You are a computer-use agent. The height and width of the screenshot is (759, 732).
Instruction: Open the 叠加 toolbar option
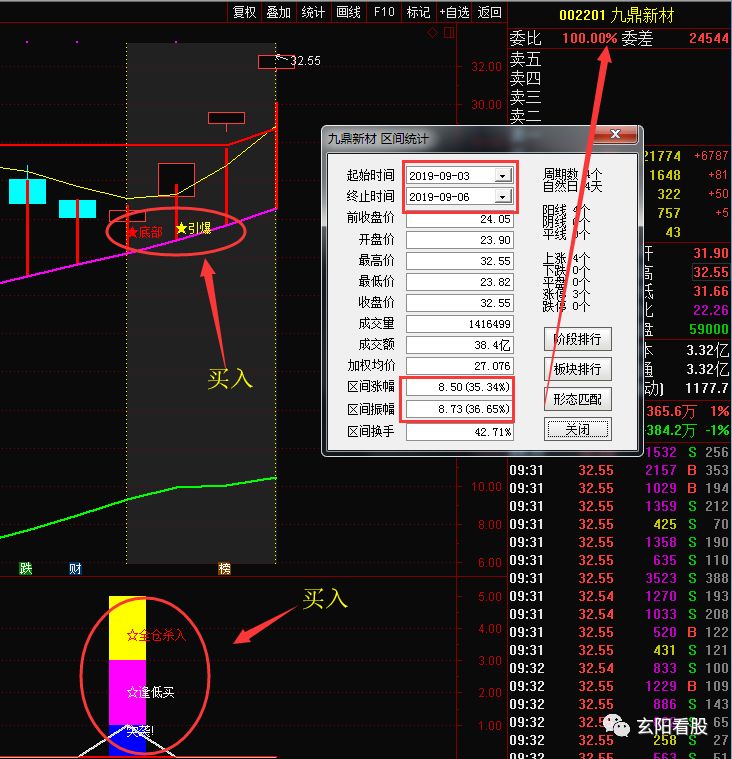[x=278, y=12]
